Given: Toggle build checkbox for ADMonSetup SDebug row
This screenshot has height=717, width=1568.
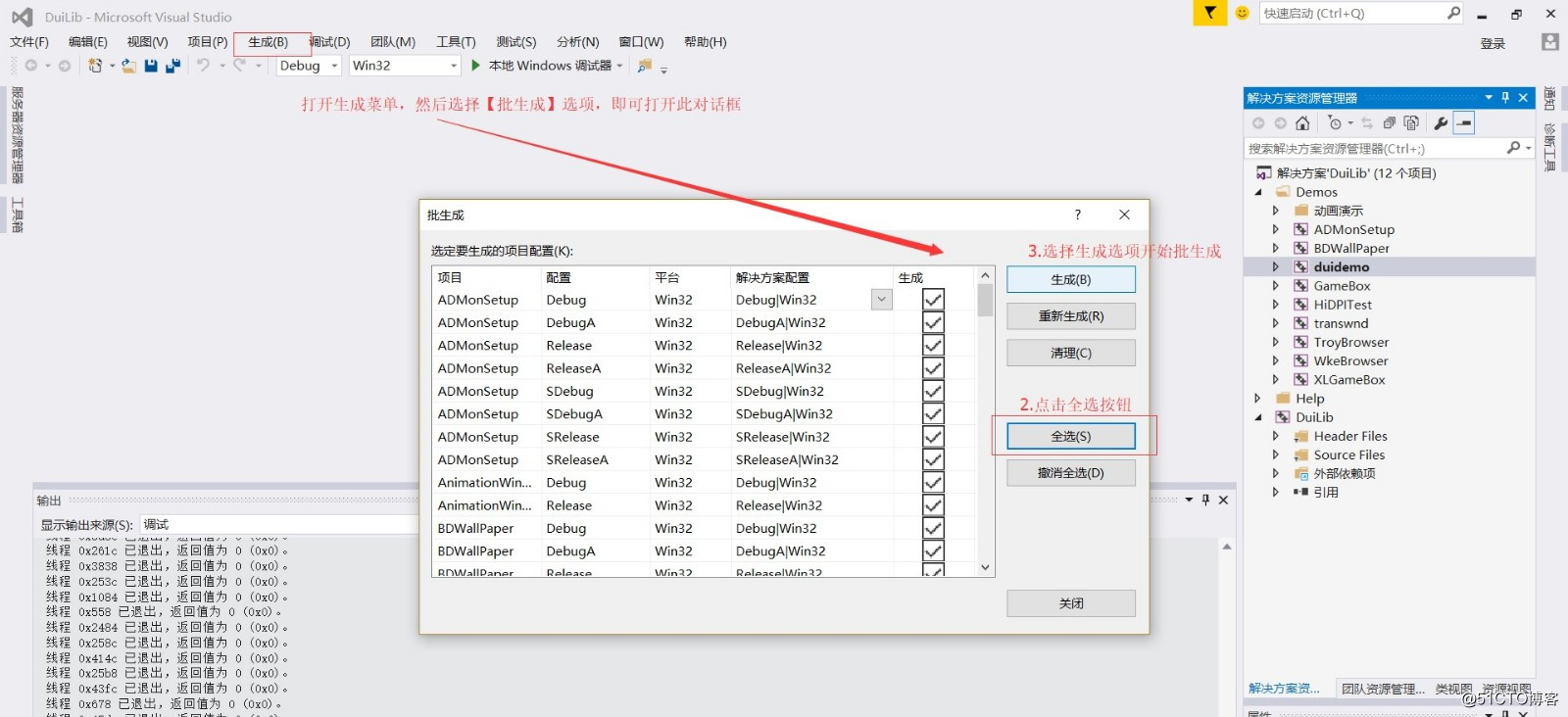Looking at the screenshot, I should (x=933, y=391).
